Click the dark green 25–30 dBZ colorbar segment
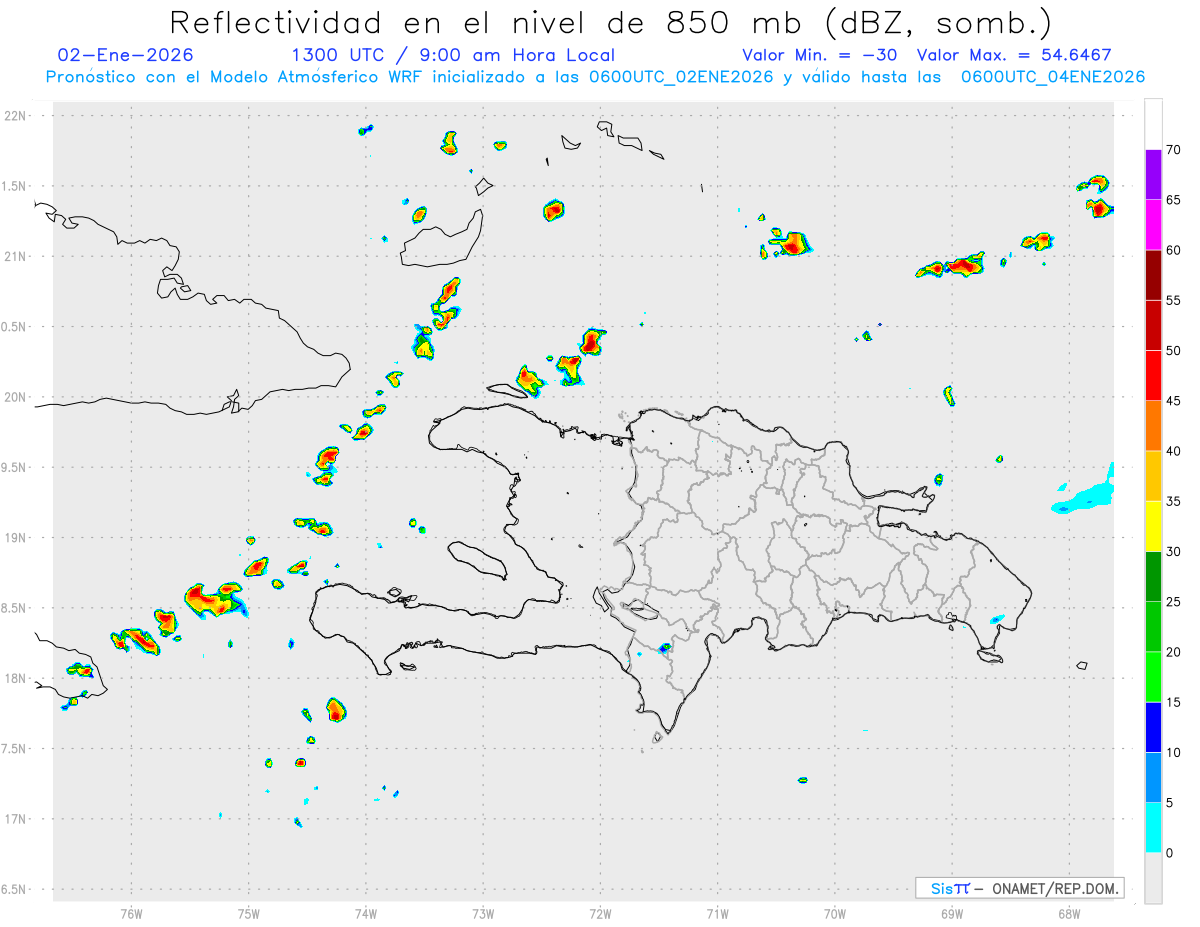The image size is (1200, 927). pyautogui.click(x=1153, y=577)
